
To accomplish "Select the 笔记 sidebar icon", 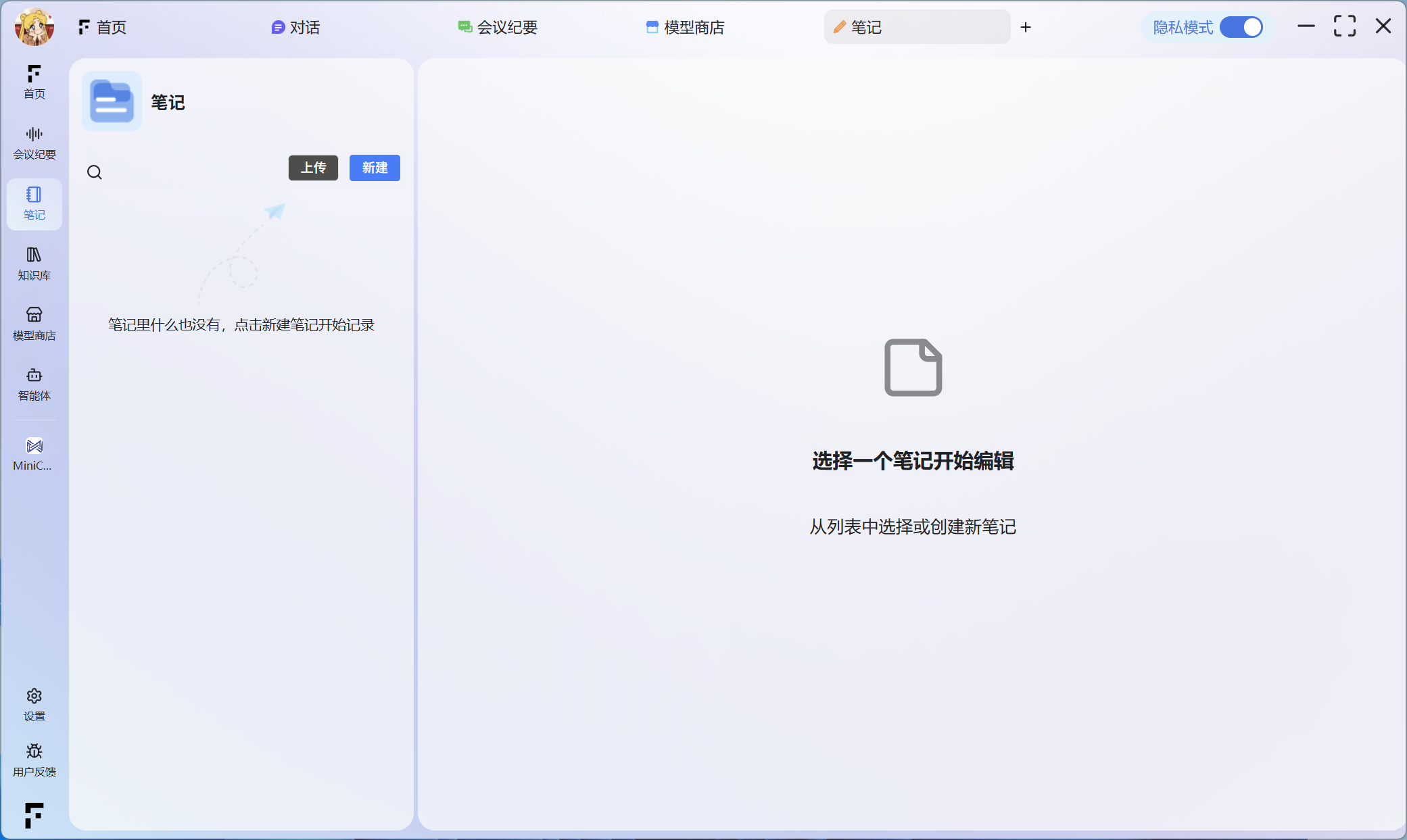I will point(34,203).
